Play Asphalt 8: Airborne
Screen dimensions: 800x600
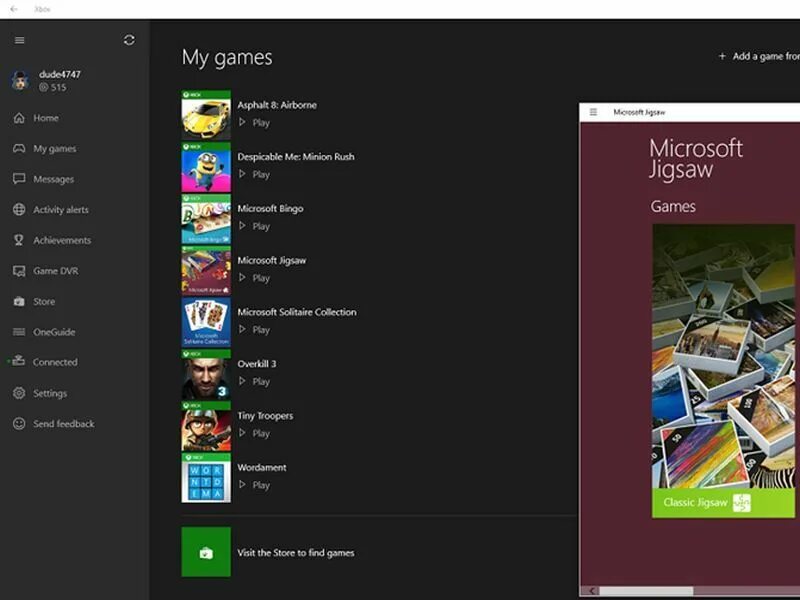pos(254,122)
